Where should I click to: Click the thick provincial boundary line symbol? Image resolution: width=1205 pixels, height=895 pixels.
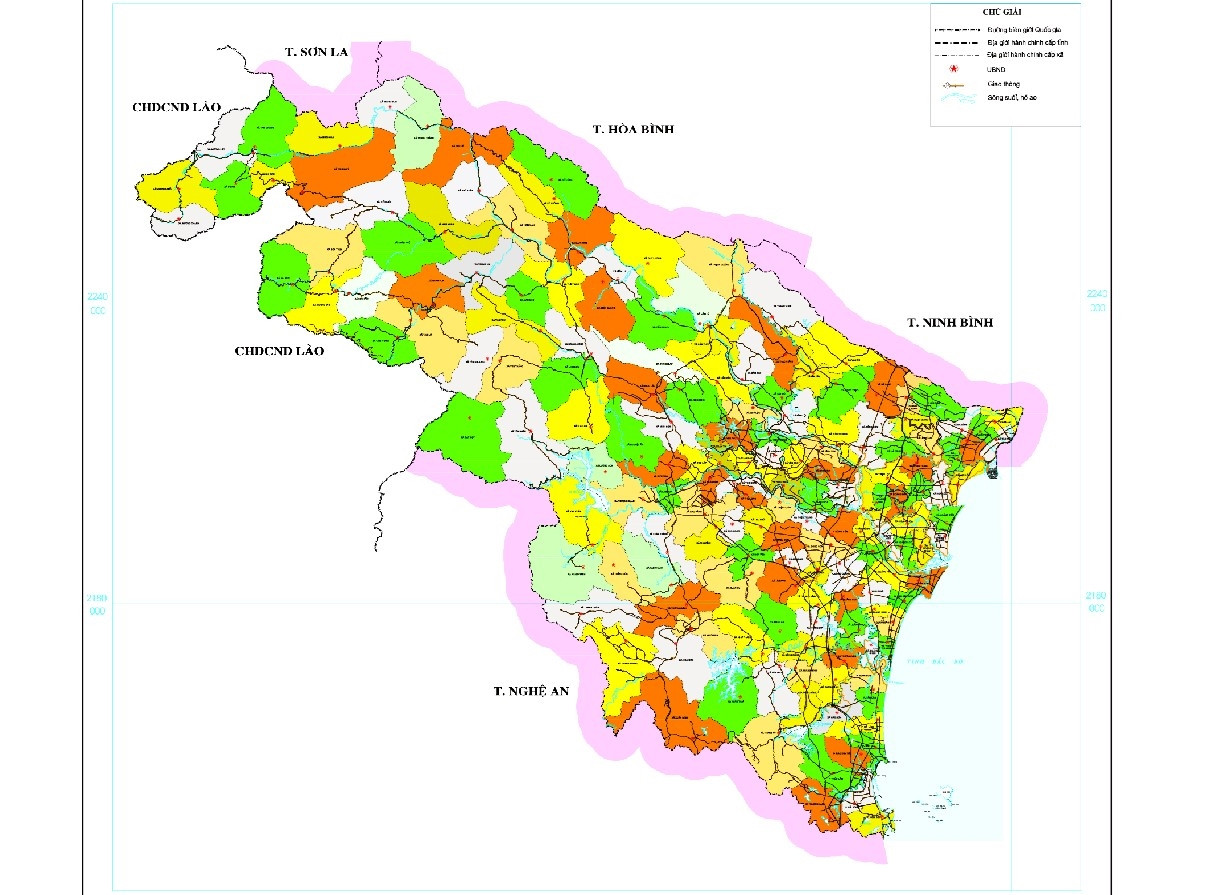click(955, 44)
